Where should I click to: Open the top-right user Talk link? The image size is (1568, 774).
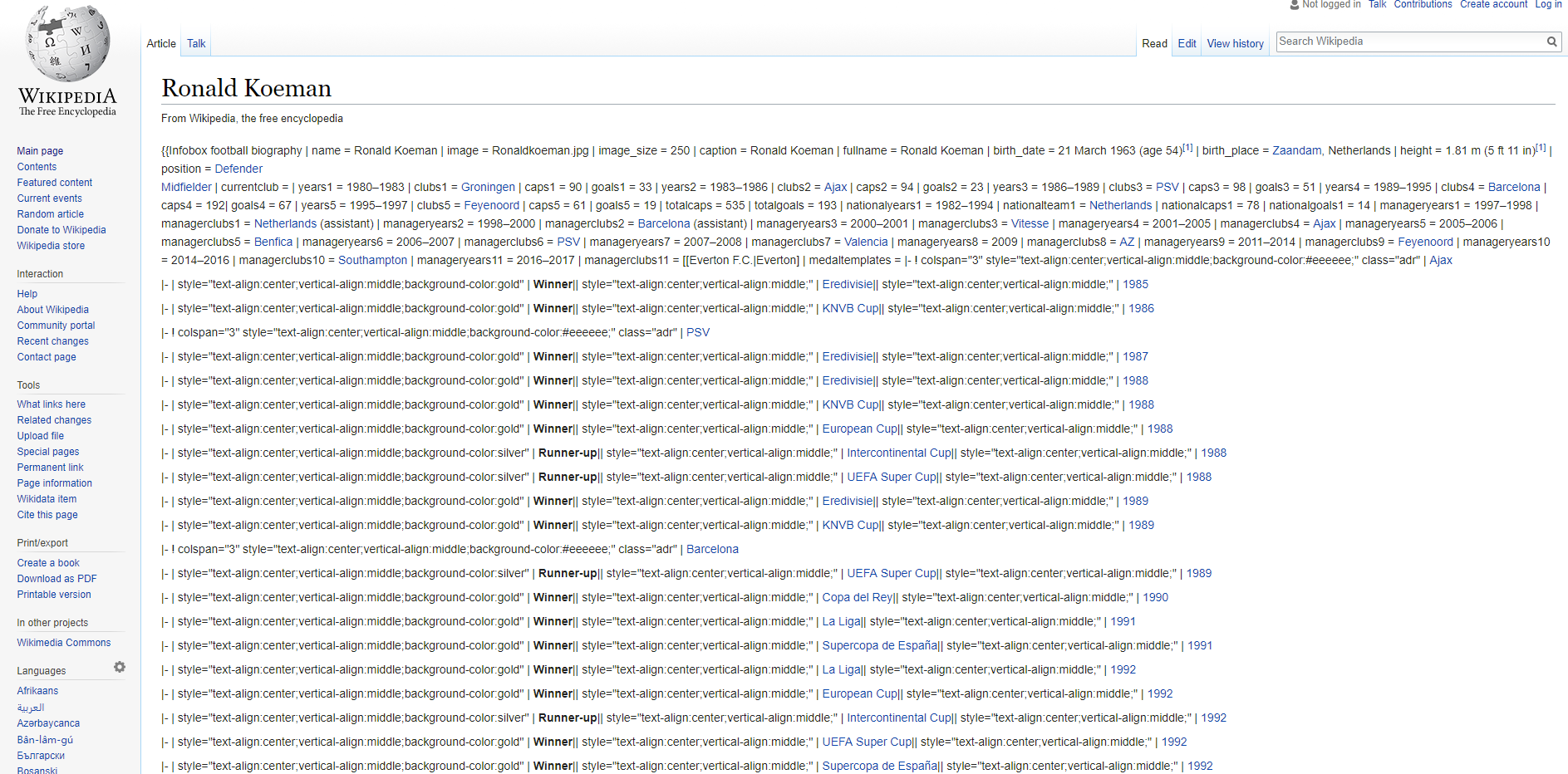click(1377, 4)
